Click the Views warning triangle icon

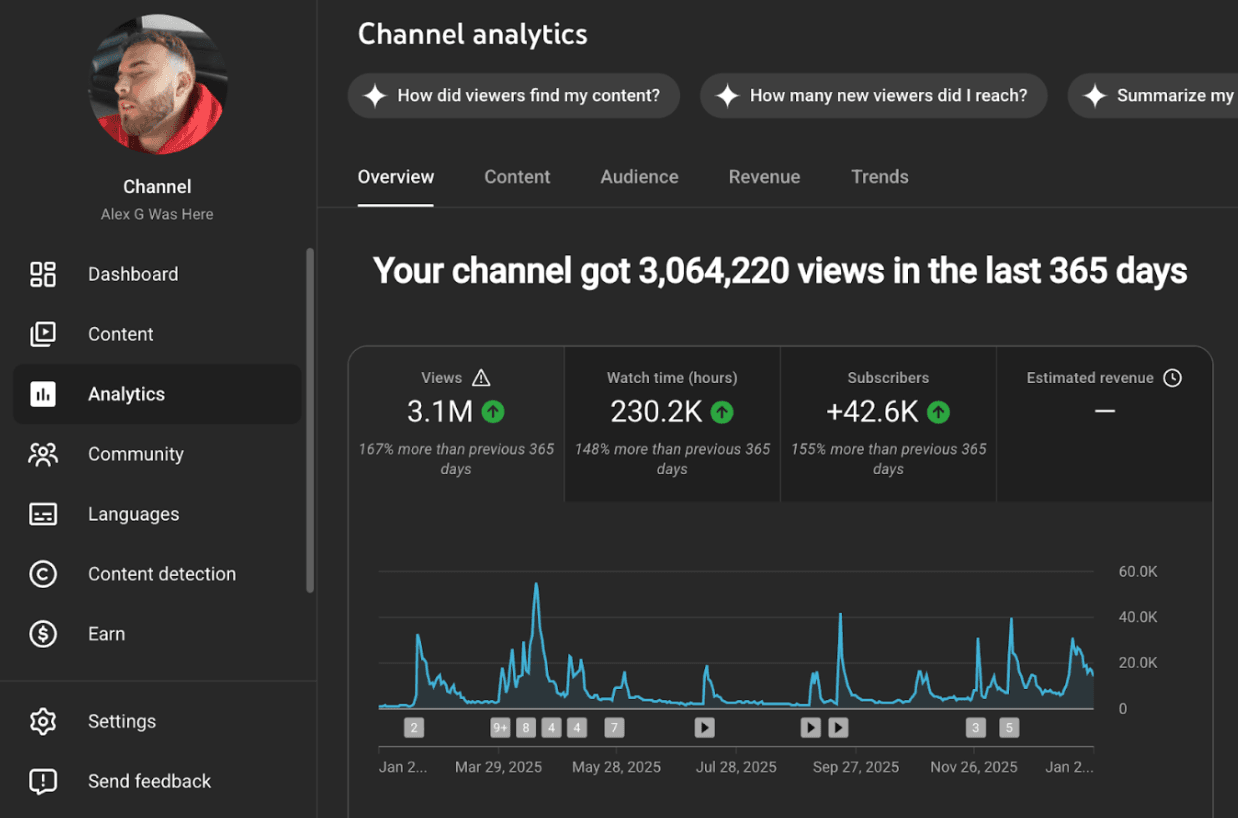pyautogui.click(x=481, y=378)
